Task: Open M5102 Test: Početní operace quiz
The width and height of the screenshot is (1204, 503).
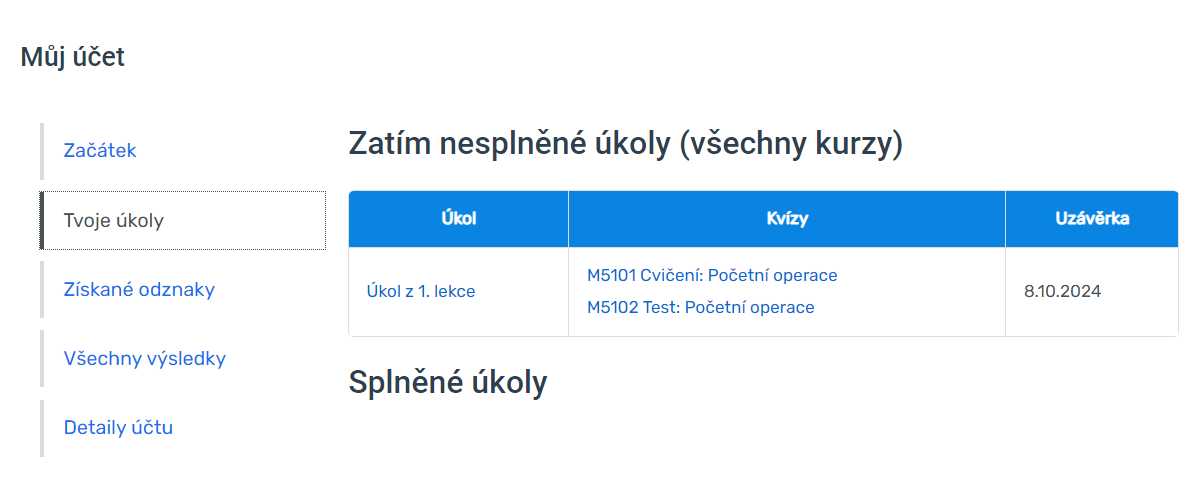Action: tap(701, 307)
